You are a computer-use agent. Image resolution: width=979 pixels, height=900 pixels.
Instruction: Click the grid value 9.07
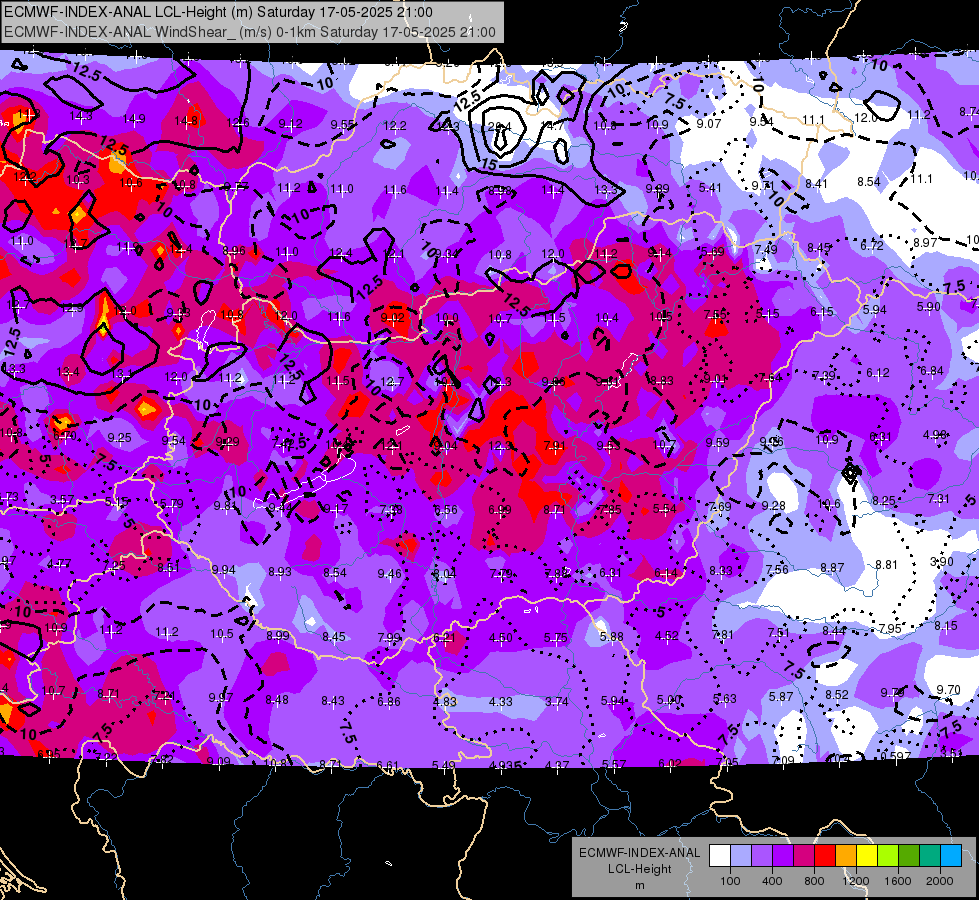pos(709,124)
